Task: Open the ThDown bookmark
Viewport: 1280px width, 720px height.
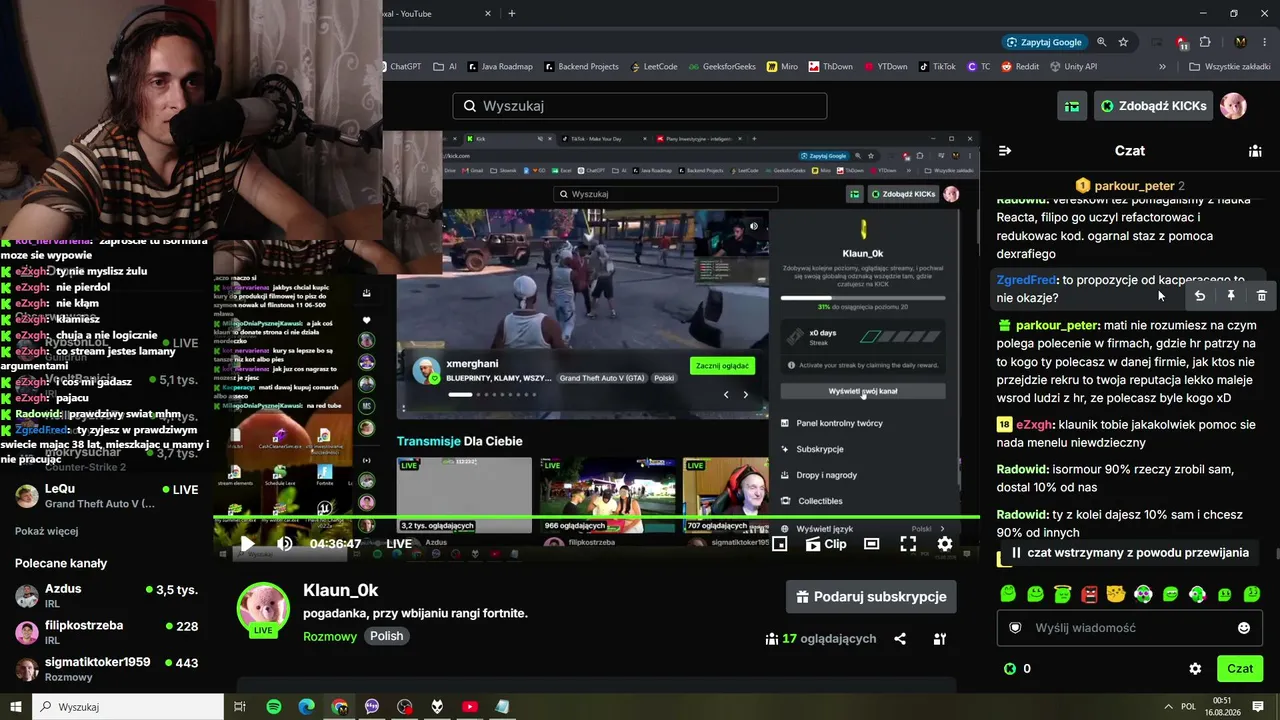Action: click(x=830, y=67)
